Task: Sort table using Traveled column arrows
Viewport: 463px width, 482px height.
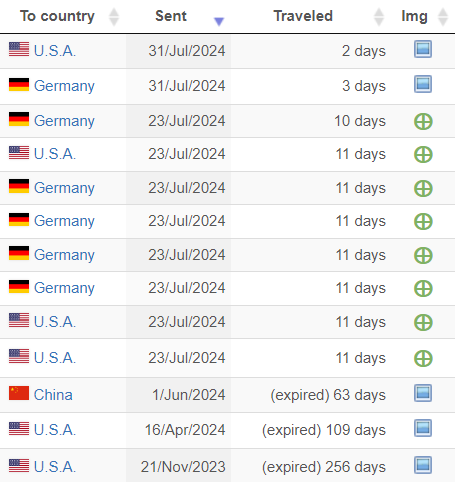Action: coord(379,17)
